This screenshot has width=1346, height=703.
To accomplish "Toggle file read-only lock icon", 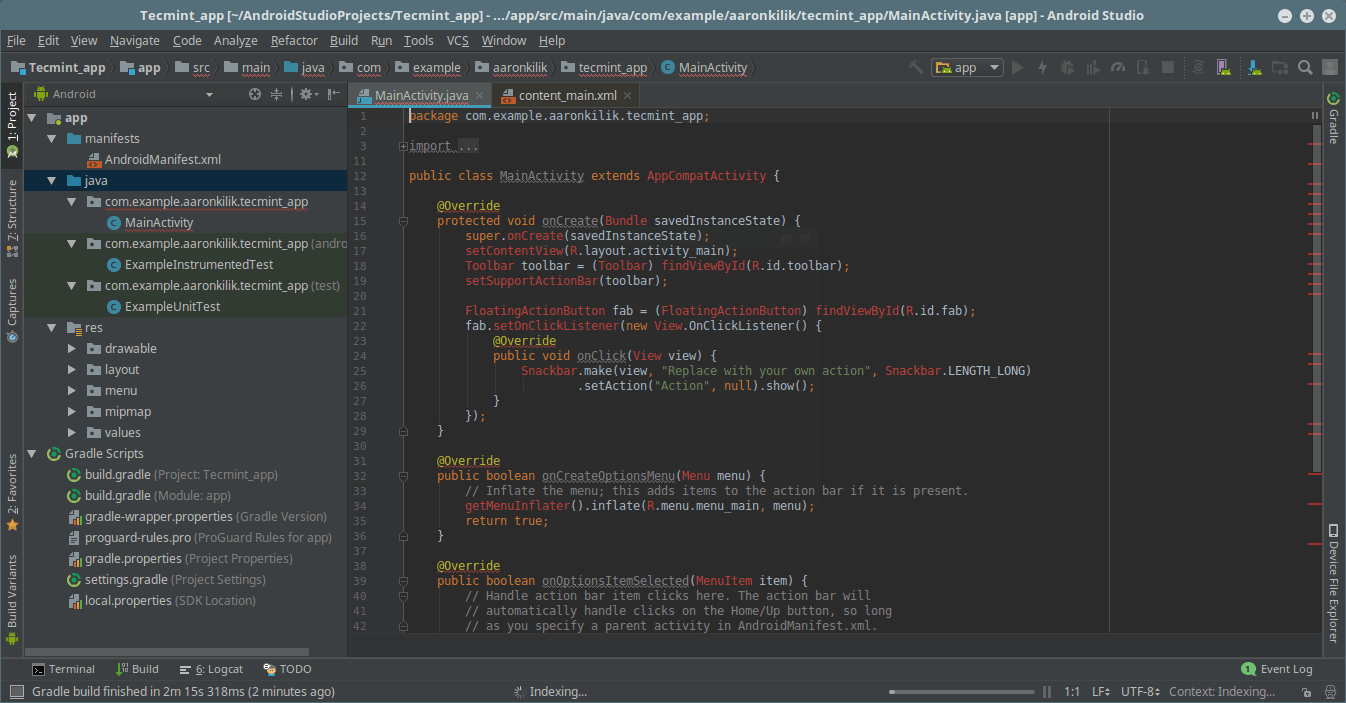I will 1305,692.
